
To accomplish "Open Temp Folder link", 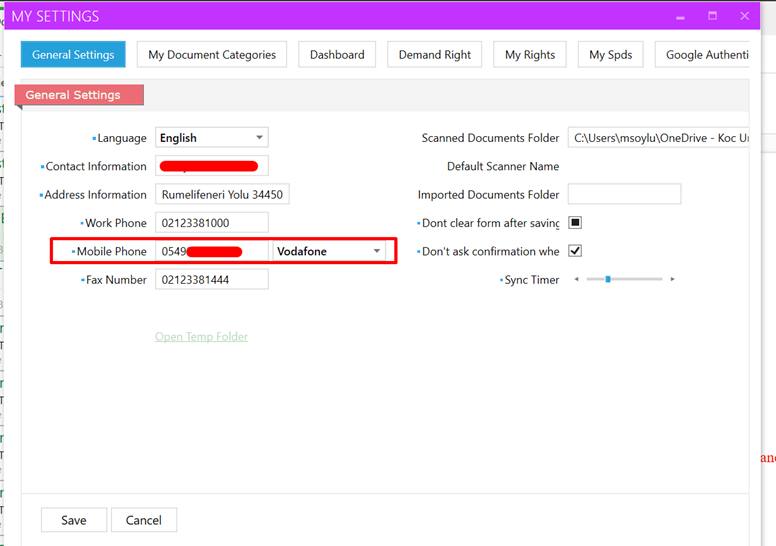I will pyautogui.click(x=201, y=337).
